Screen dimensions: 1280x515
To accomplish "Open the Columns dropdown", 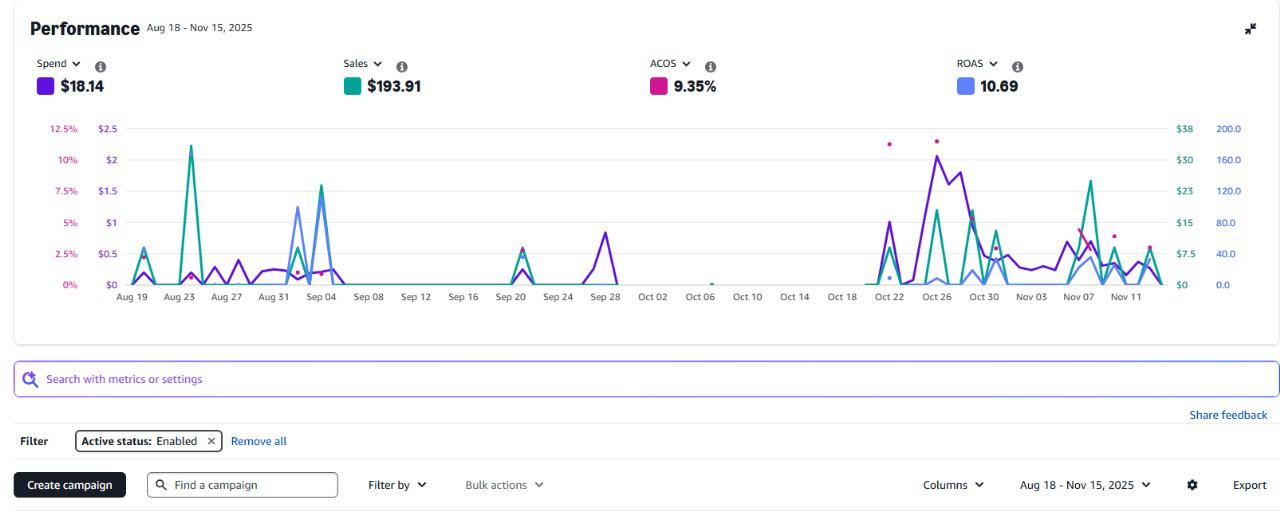I will (953, 485).
